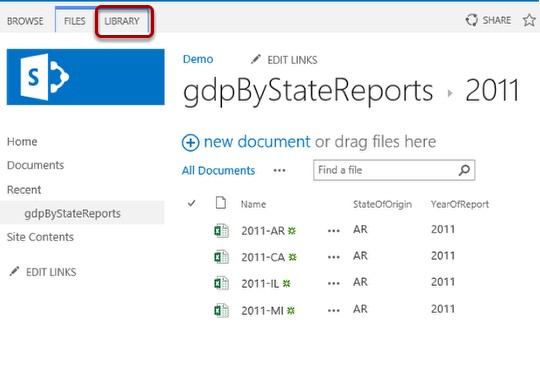Screen dimensions: 540x376
Task: Open the 2011-IL document
Action: (x=260, y=284)
